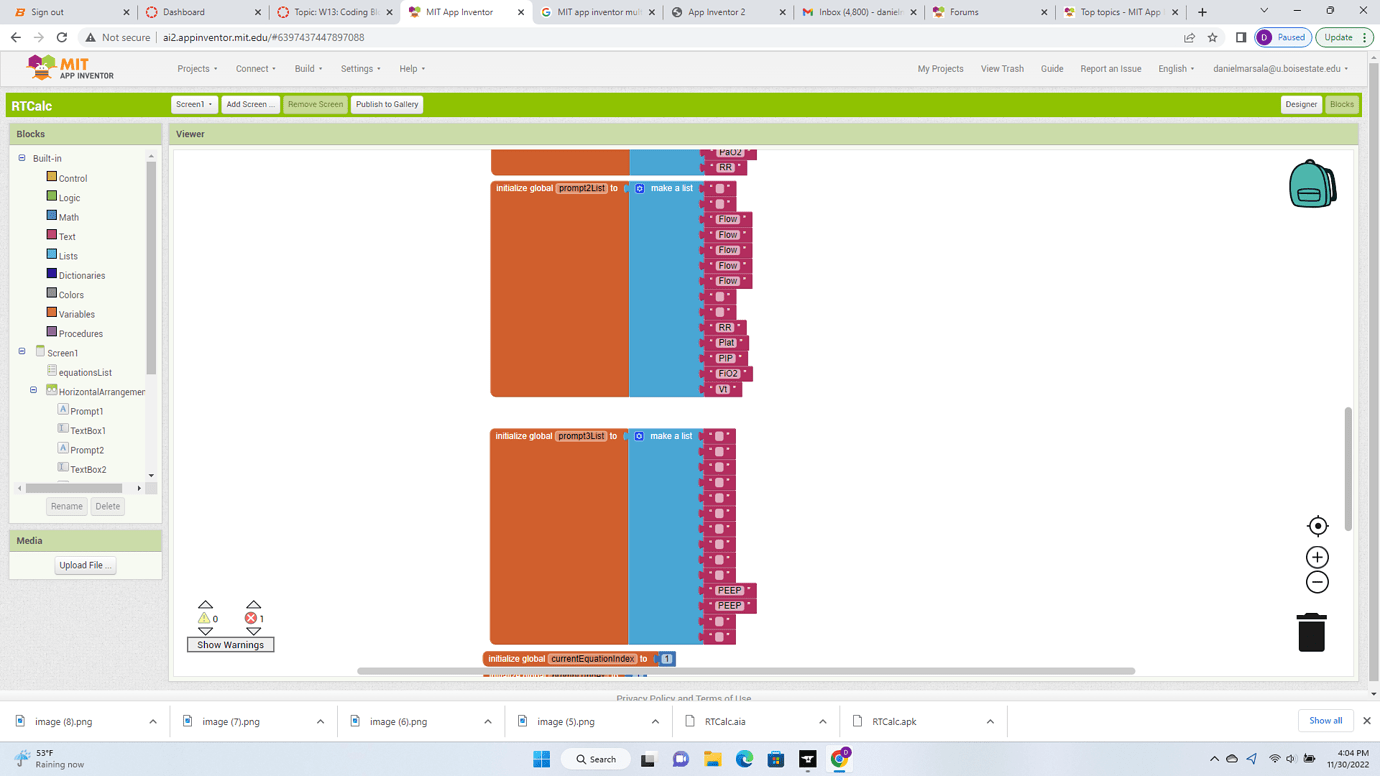Click the prompt3List make a list gear icon
The height and width of the screenshot is (776, 1380).
point(639,436)
